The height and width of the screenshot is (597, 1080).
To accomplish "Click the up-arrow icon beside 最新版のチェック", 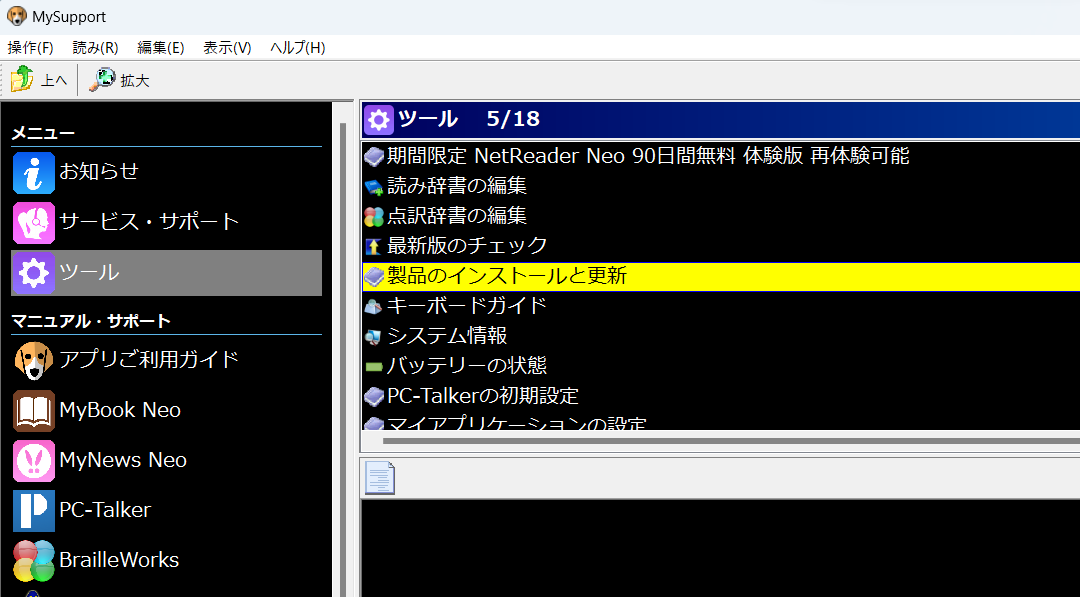I will [373, 247].
